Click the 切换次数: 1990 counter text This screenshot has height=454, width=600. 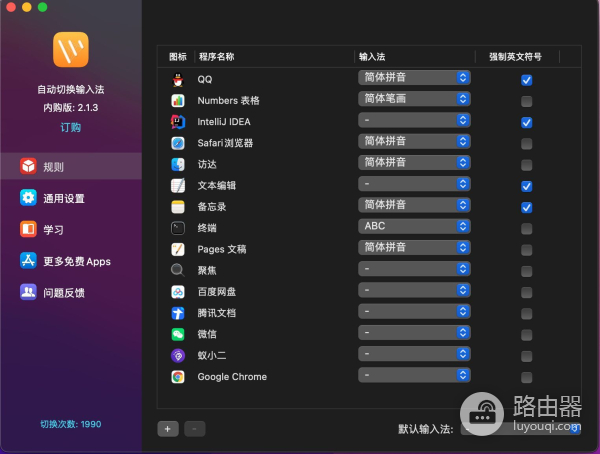coord(71,424)
